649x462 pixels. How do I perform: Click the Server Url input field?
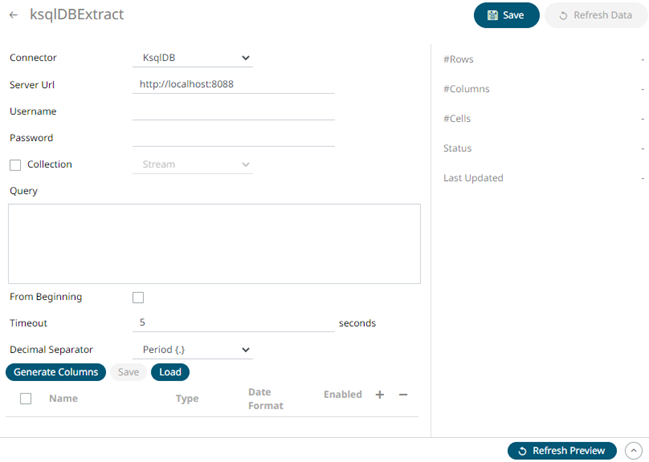[x=233, y=84]
